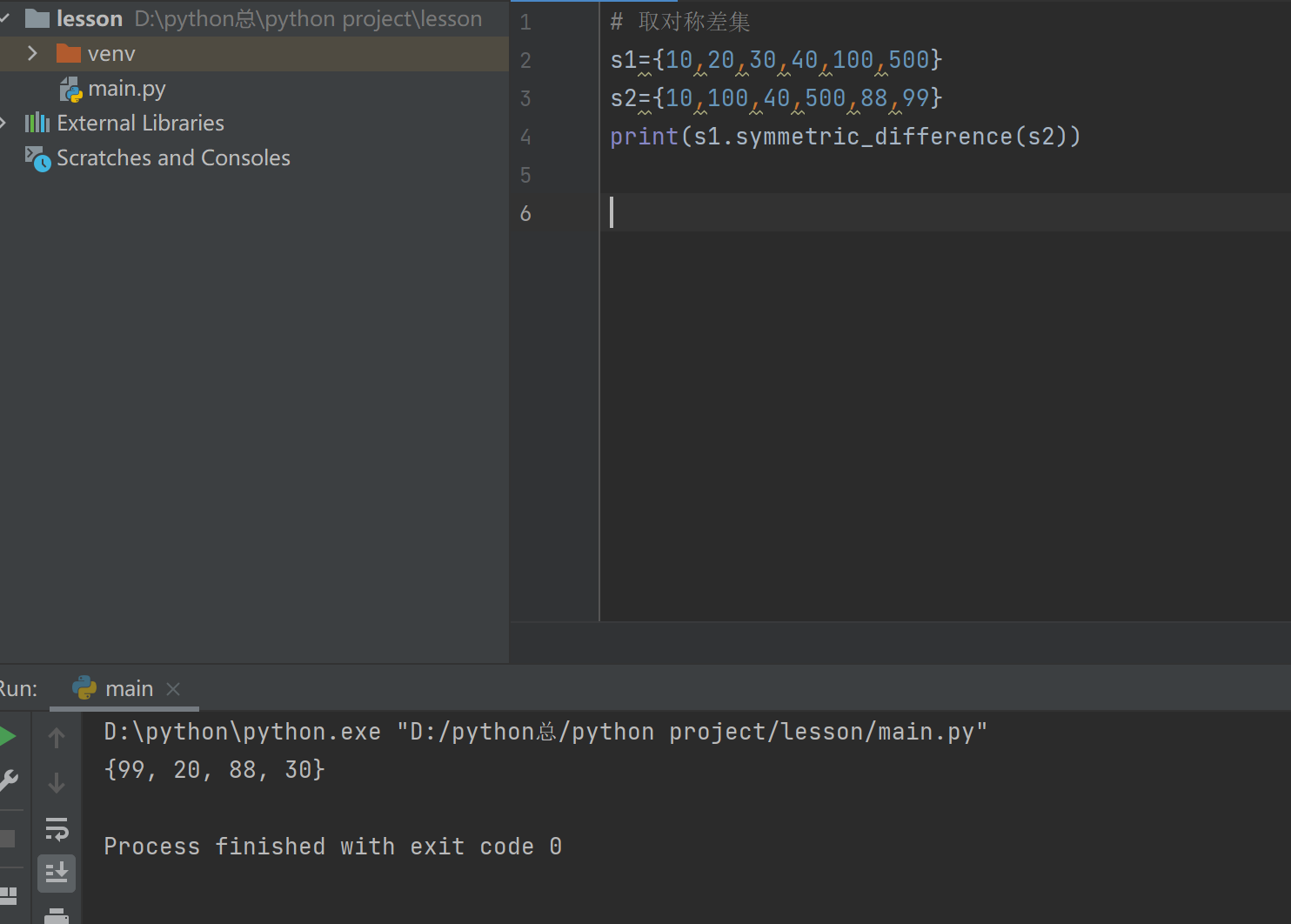Open run settings wrench icon

8,780
